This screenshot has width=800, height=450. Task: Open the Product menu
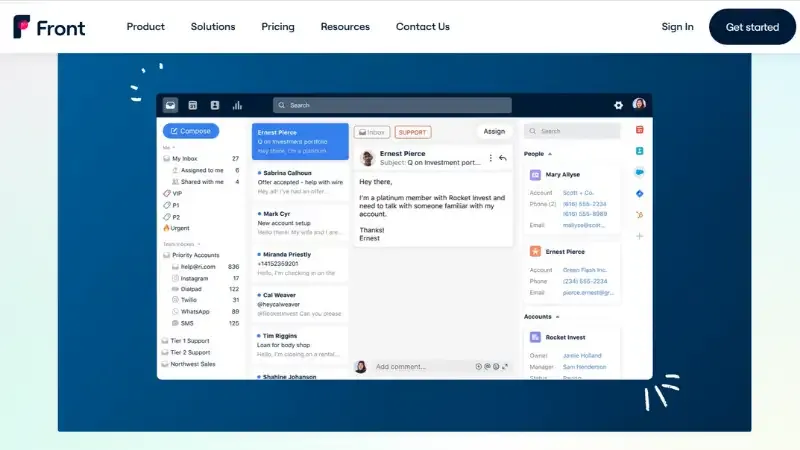point(145,27)
